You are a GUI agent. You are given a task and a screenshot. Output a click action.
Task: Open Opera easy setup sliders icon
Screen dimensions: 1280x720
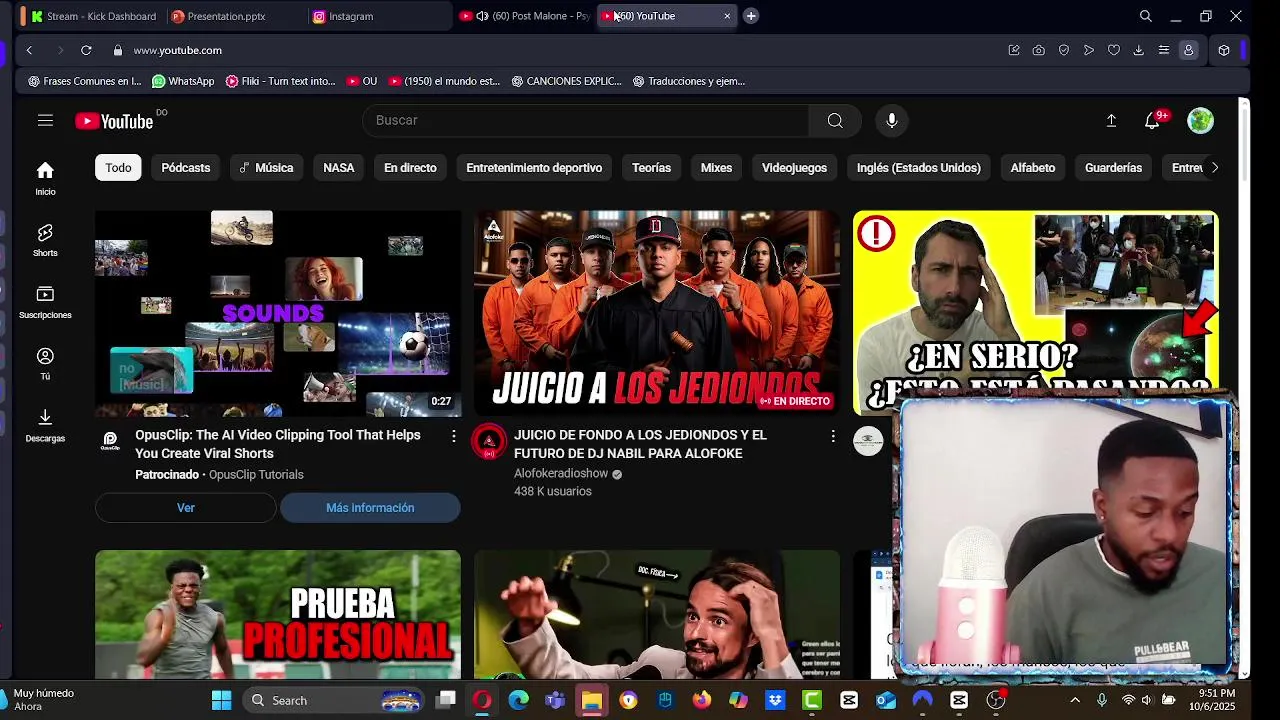coord(1163,50)
